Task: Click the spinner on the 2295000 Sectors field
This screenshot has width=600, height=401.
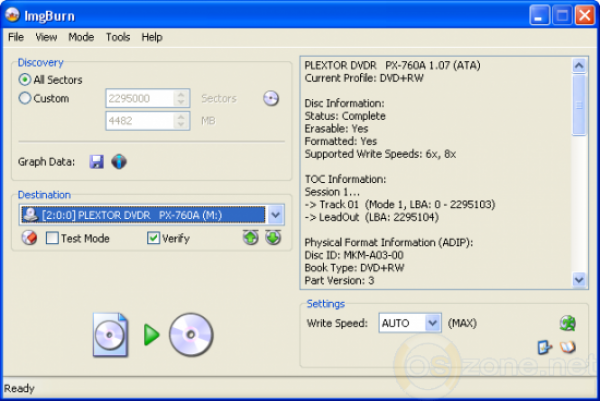Action: click(x=181, y=98)
